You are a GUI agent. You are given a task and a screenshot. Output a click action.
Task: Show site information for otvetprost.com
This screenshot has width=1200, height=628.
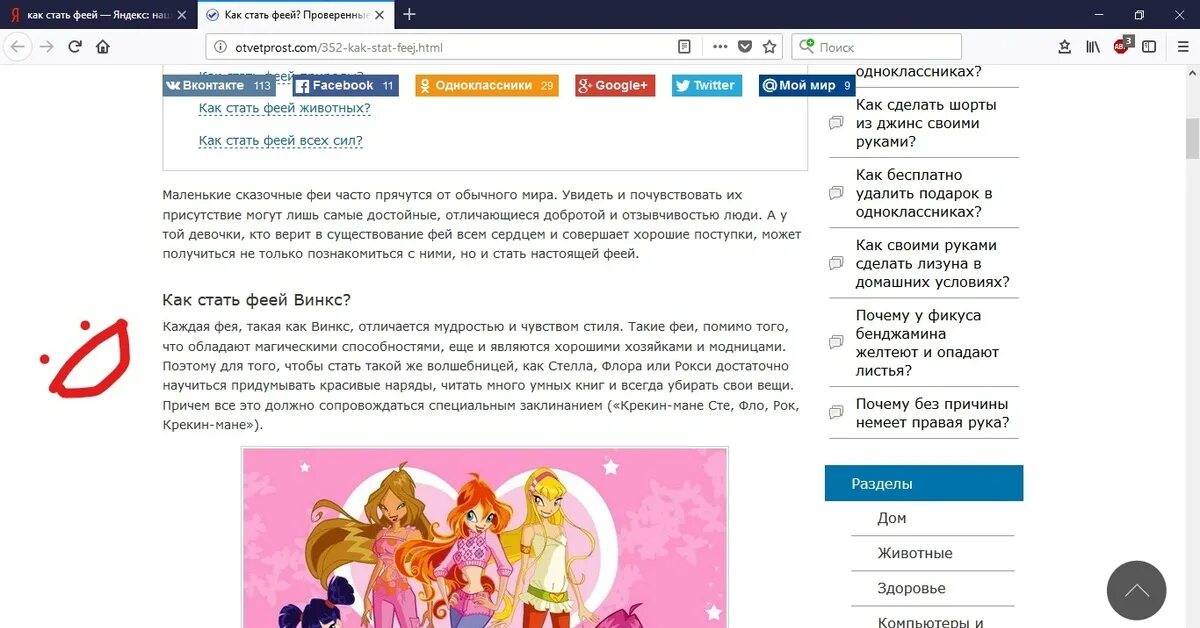(221, 47)
